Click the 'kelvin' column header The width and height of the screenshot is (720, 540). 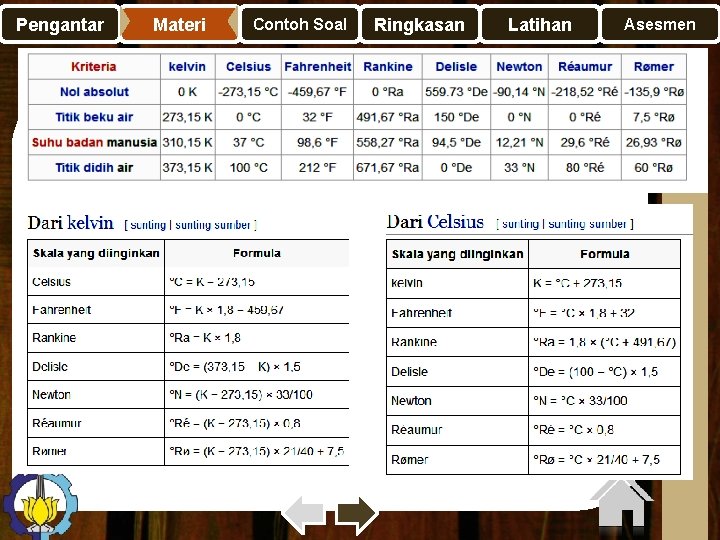pos(187,67)
